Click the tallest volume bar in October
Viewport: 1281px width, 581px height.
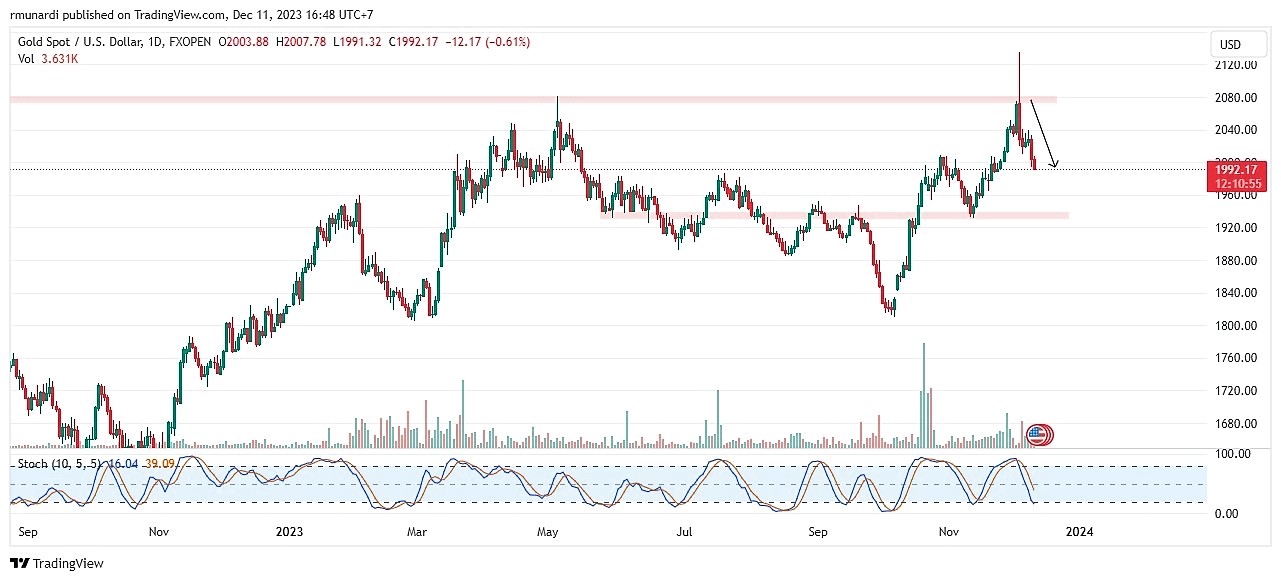pos(923,395)
